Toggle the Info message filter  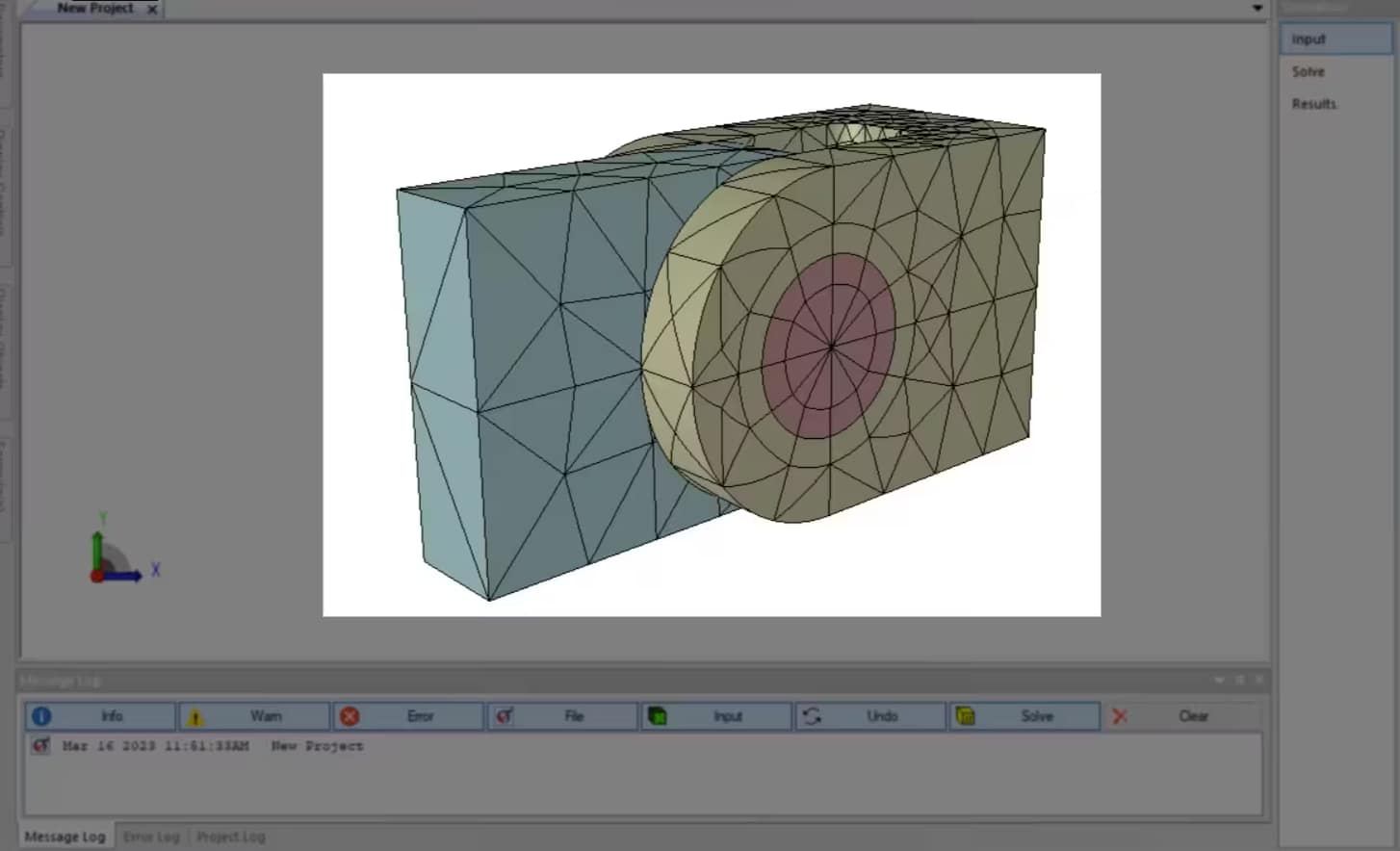click(x=99, y=716)
